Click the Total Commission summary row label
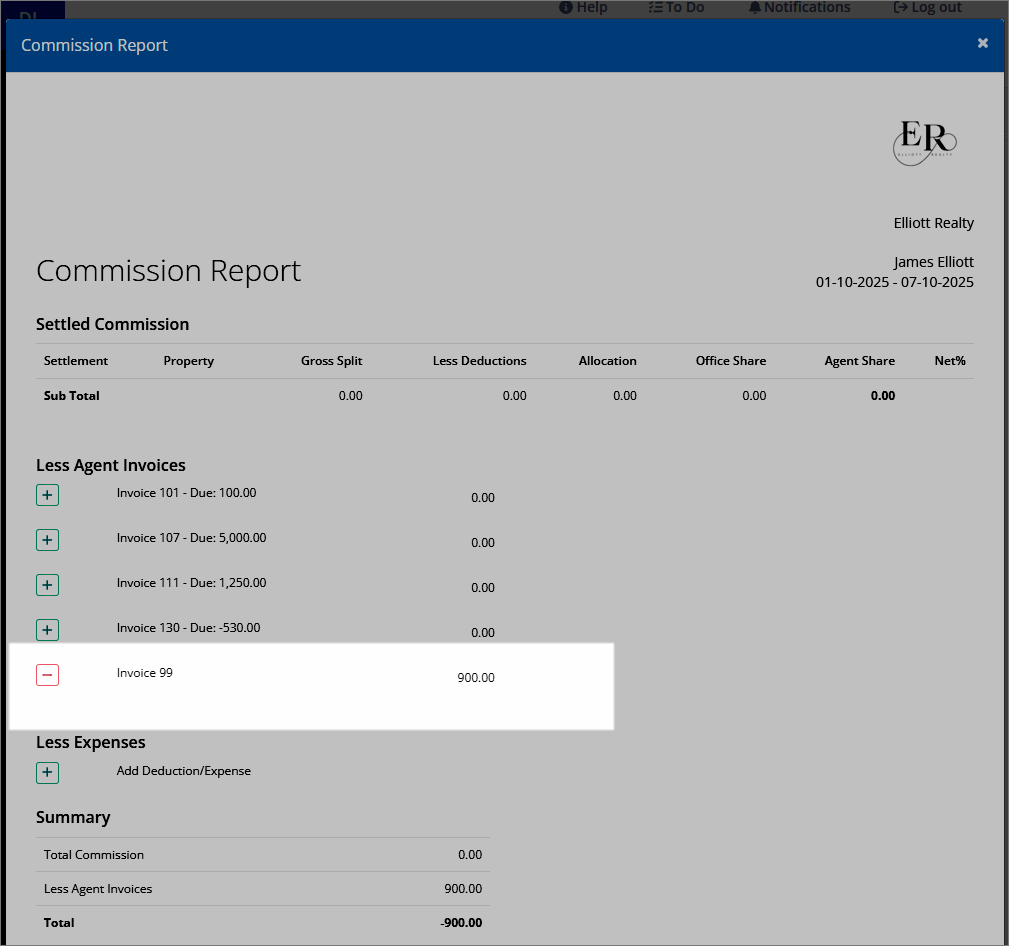The width and height of the screenshot is (1009, 946). (x=94, y=855)
